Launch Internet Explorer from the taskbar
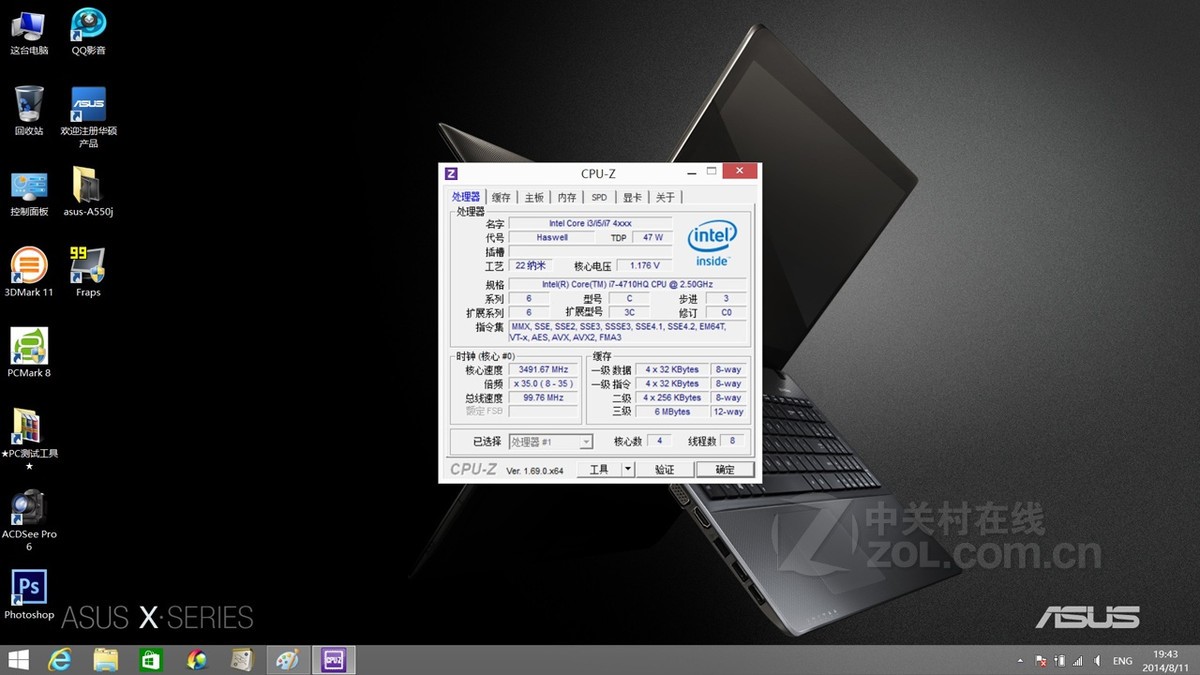The width and height of the screenshot is (1200, 675). tap(60, 659)
